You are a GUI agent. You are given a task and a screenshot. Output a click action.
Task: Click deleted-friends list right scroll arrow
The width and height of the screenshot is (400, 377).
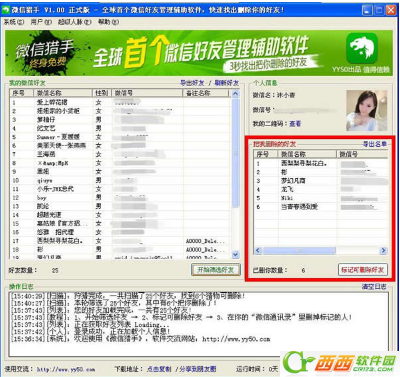383,250
